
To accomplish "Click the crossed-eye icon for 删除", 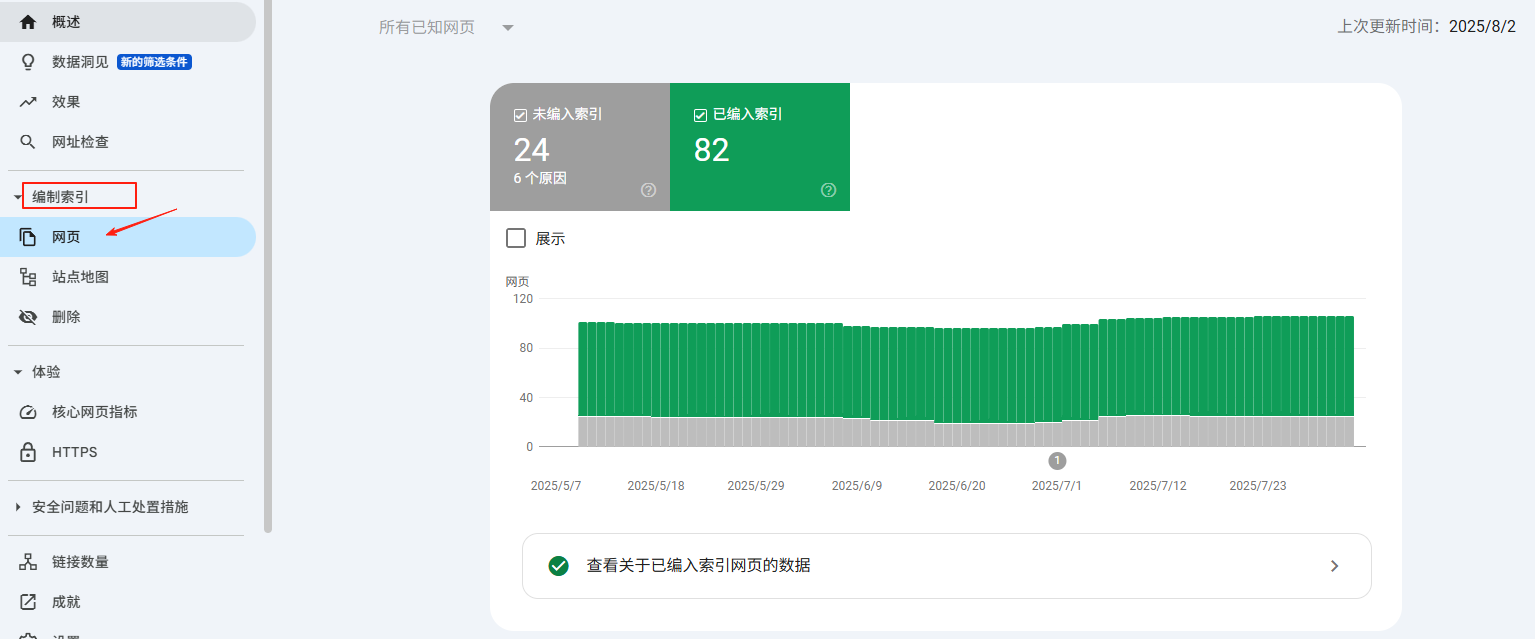I will point(28,317).
